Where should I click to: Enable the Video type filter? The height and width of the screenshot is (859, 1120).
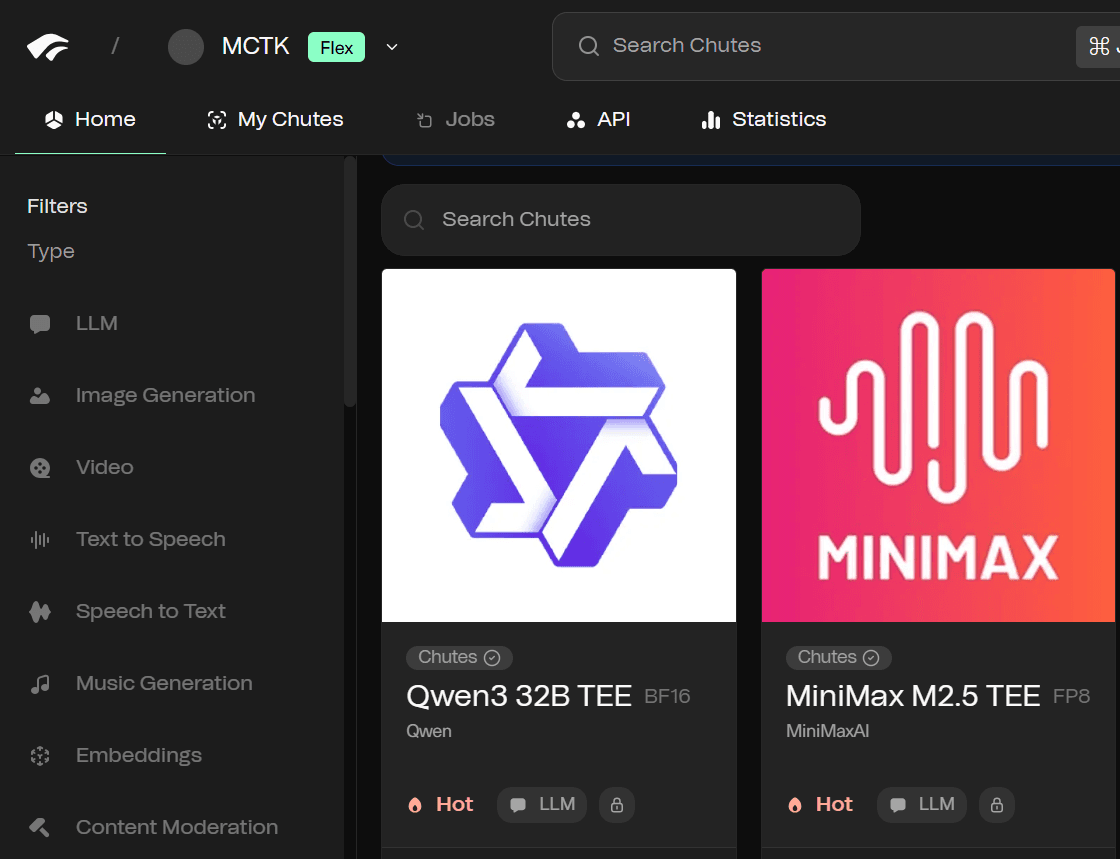pos(104,467)
